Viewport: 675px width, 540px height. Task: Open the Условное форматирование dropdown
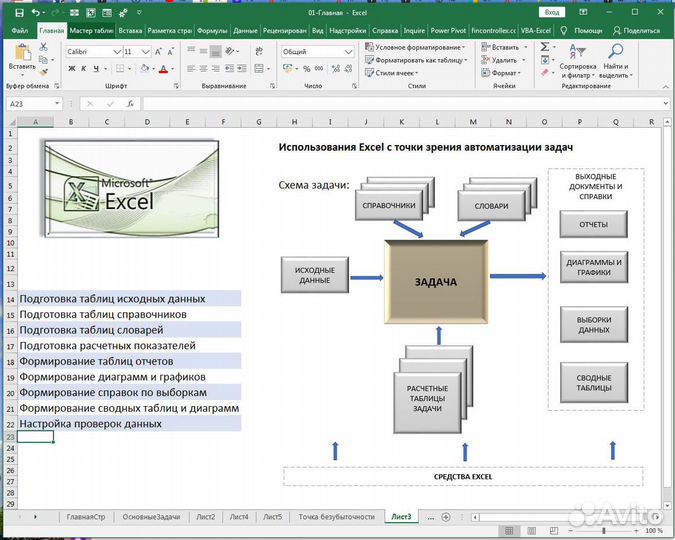click(415, 47)
